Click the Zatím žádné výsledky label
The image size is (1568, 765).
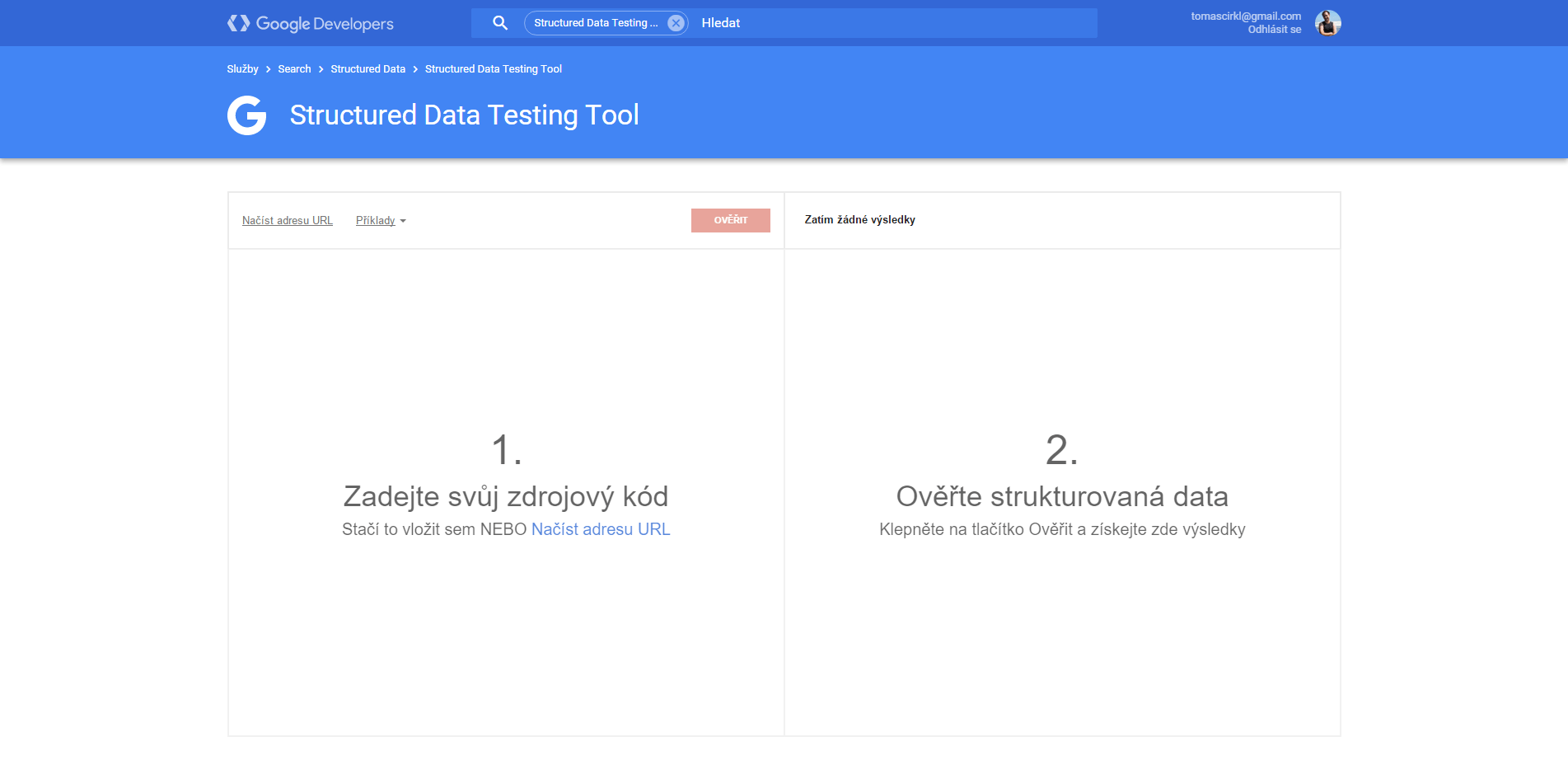point(859,220)
